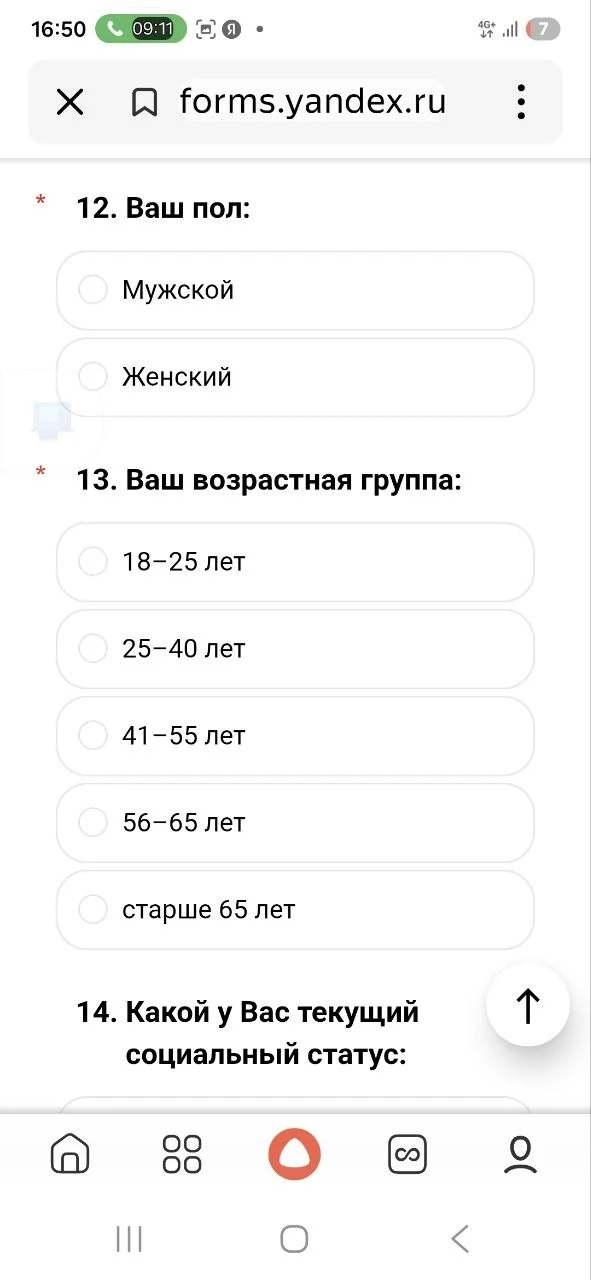
Task: Tap the scroll-to-top arrow button
Action: (x=528, y=1005)
